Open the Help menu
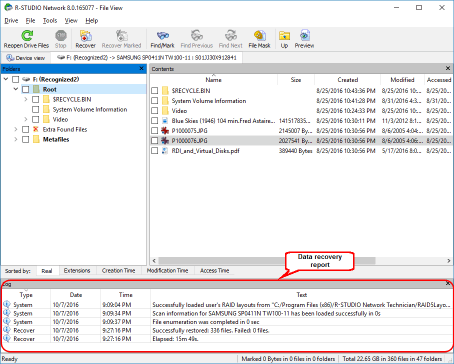This screenshot has width=454, height=364. point(92,21)
